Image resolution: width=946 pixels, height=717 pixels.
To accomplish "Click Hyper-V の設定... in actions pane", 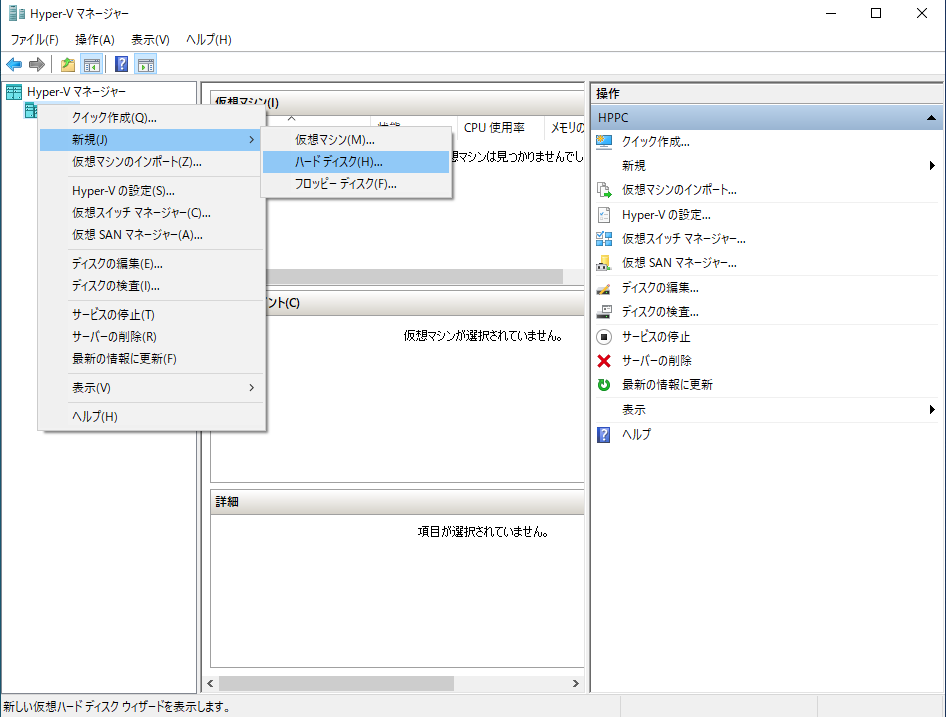I will 667,215.
